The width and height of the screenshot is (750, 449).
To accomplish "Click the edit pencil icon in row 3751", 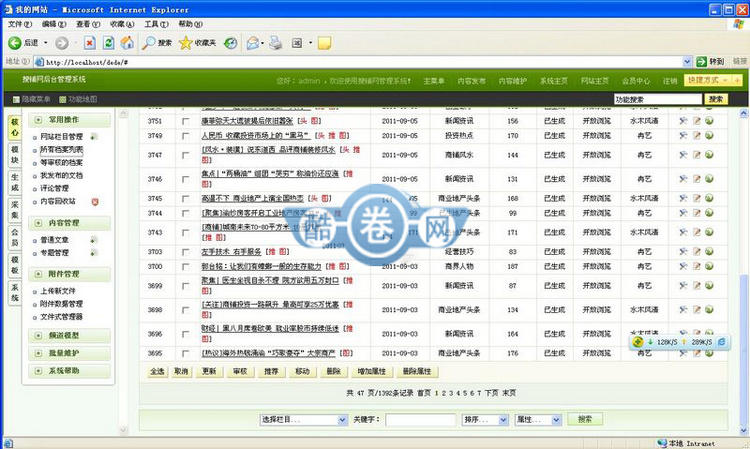I will pyautogui.click(x=696, y=121).
